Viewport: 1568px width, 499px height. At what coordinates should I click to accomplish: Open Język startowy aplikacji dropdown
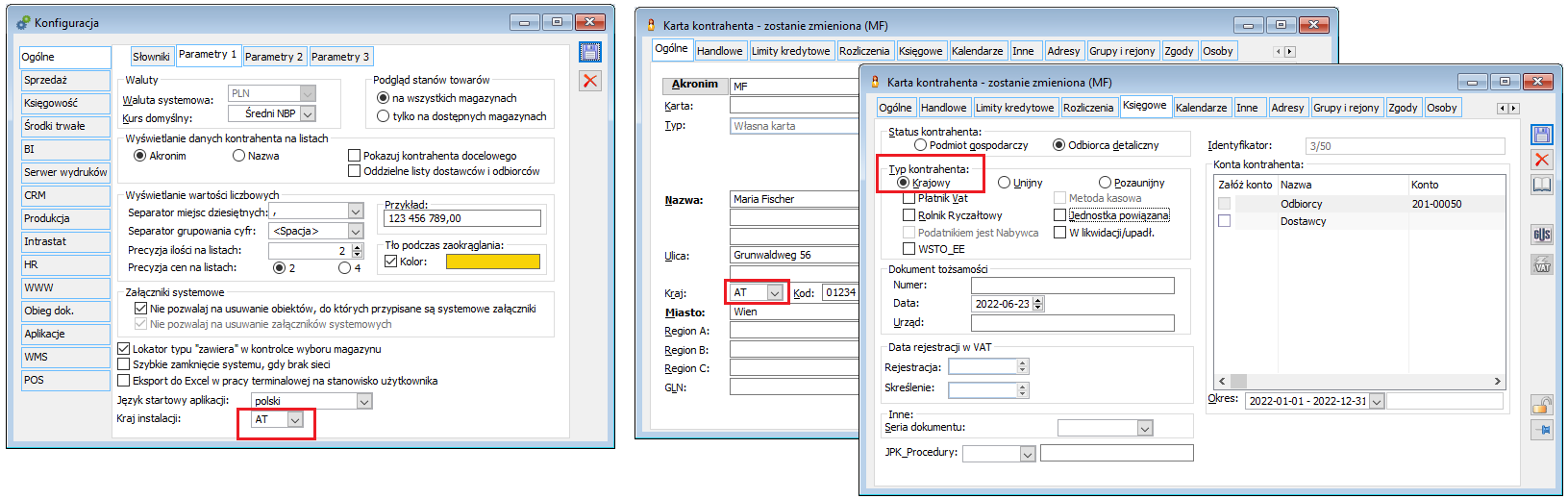pos(364,401)
